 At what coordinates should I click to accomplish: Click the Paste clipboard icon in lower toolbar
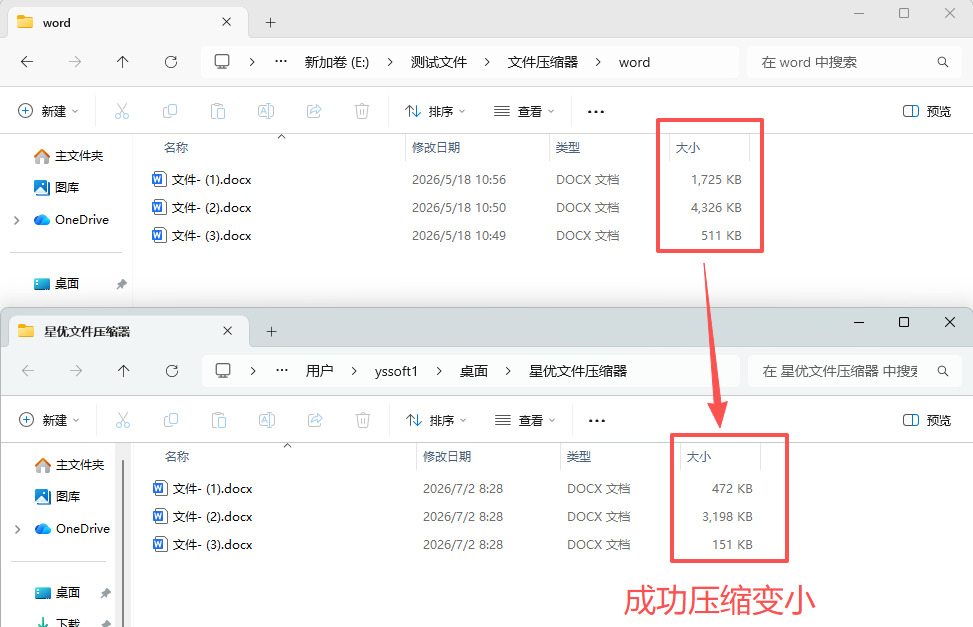click(x=218, y=420)
